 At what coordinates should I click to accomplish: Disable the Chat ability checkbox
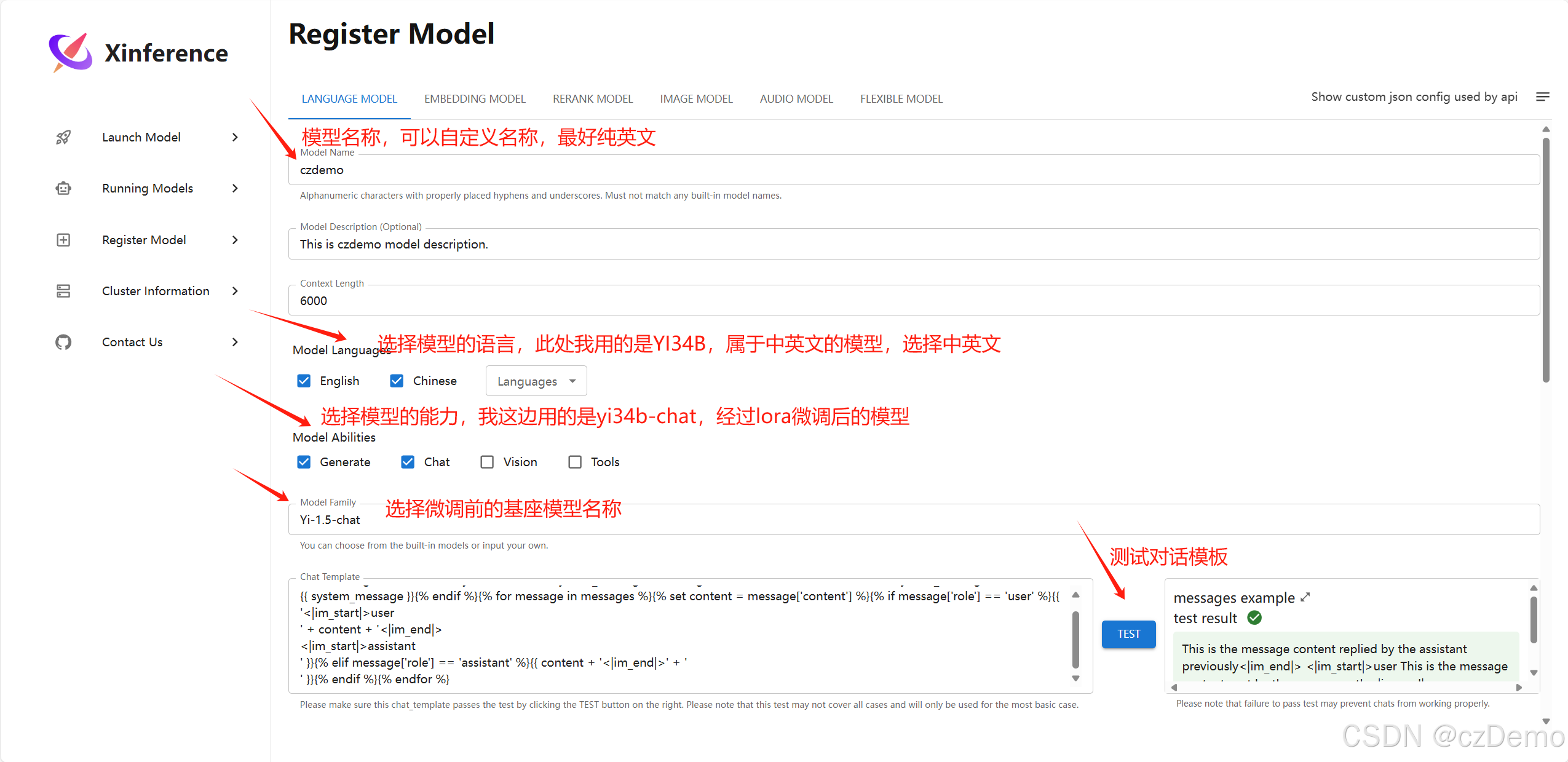pos(408,462)
